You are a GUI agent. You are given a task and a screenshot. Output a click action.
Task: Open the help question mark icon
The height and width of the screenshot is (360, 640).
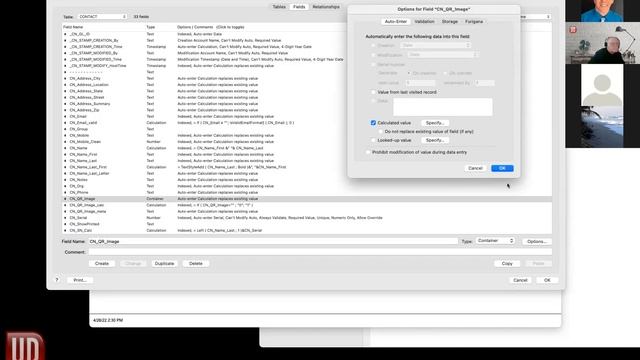[57, 280]
